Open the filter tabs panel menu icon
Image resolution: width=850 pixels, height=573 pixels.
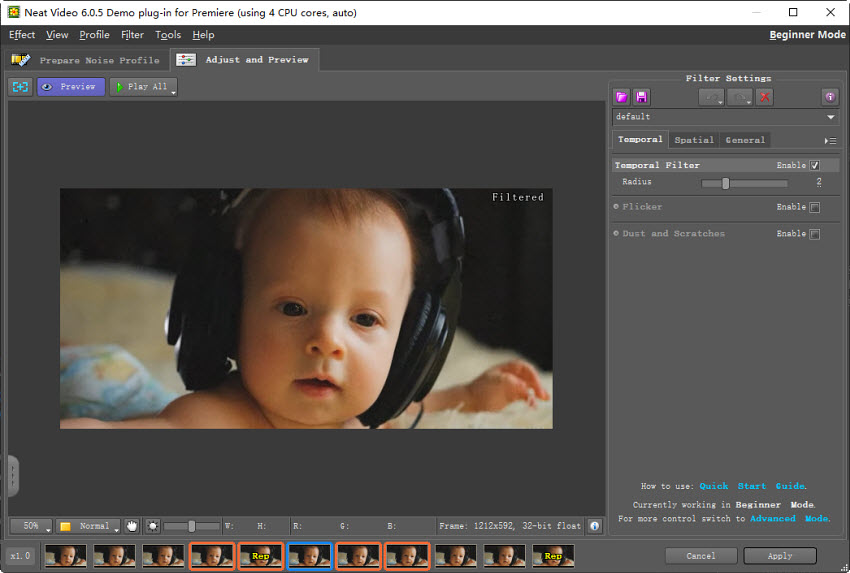point(830,141)
